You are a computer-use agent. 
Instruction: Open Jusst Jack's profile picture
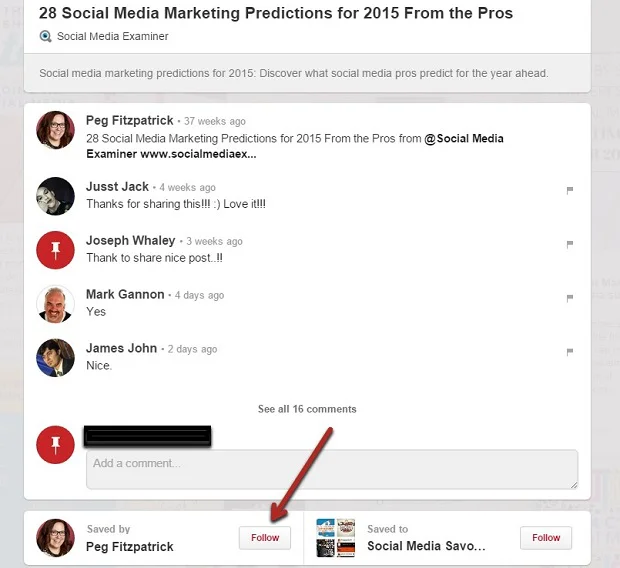[55, 196]
